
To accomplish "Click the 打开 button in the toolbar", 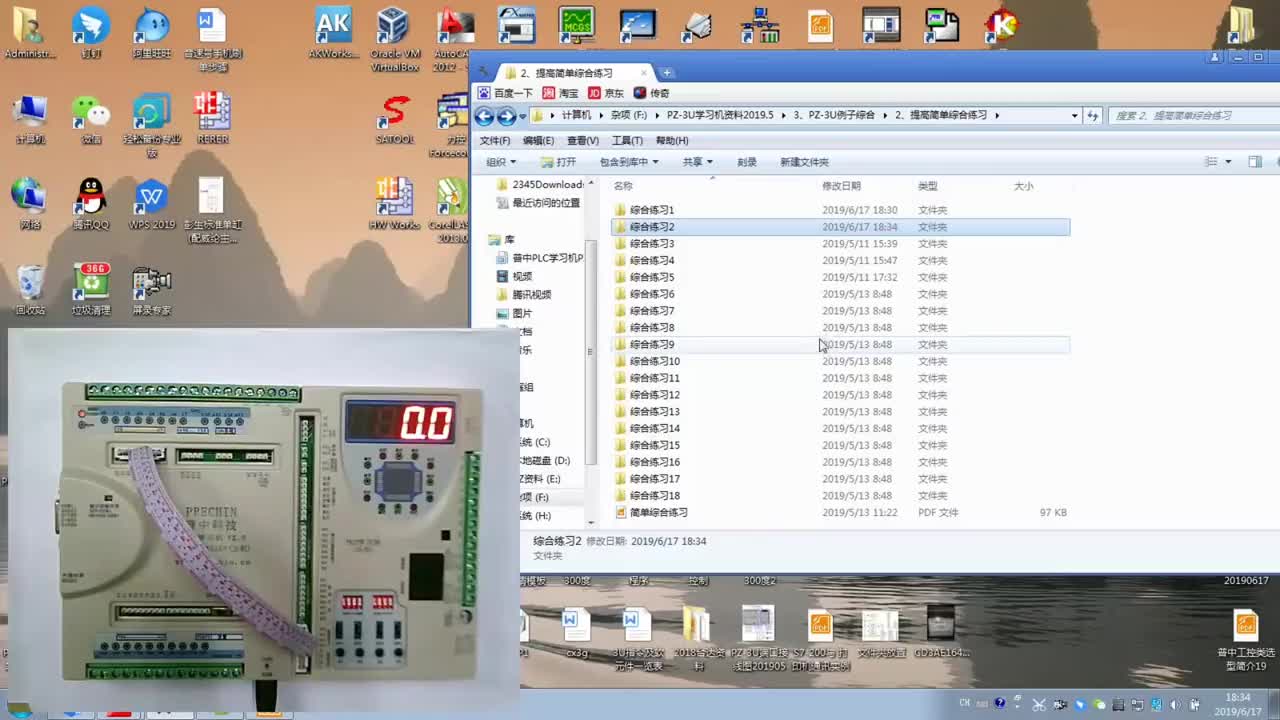I will pyautogui.click(x=559, y=162).
